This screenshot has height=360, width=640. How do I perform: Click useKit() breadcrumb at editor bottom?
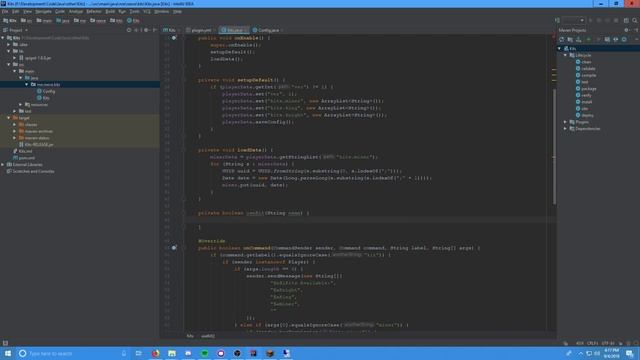(x=208, y=336)
